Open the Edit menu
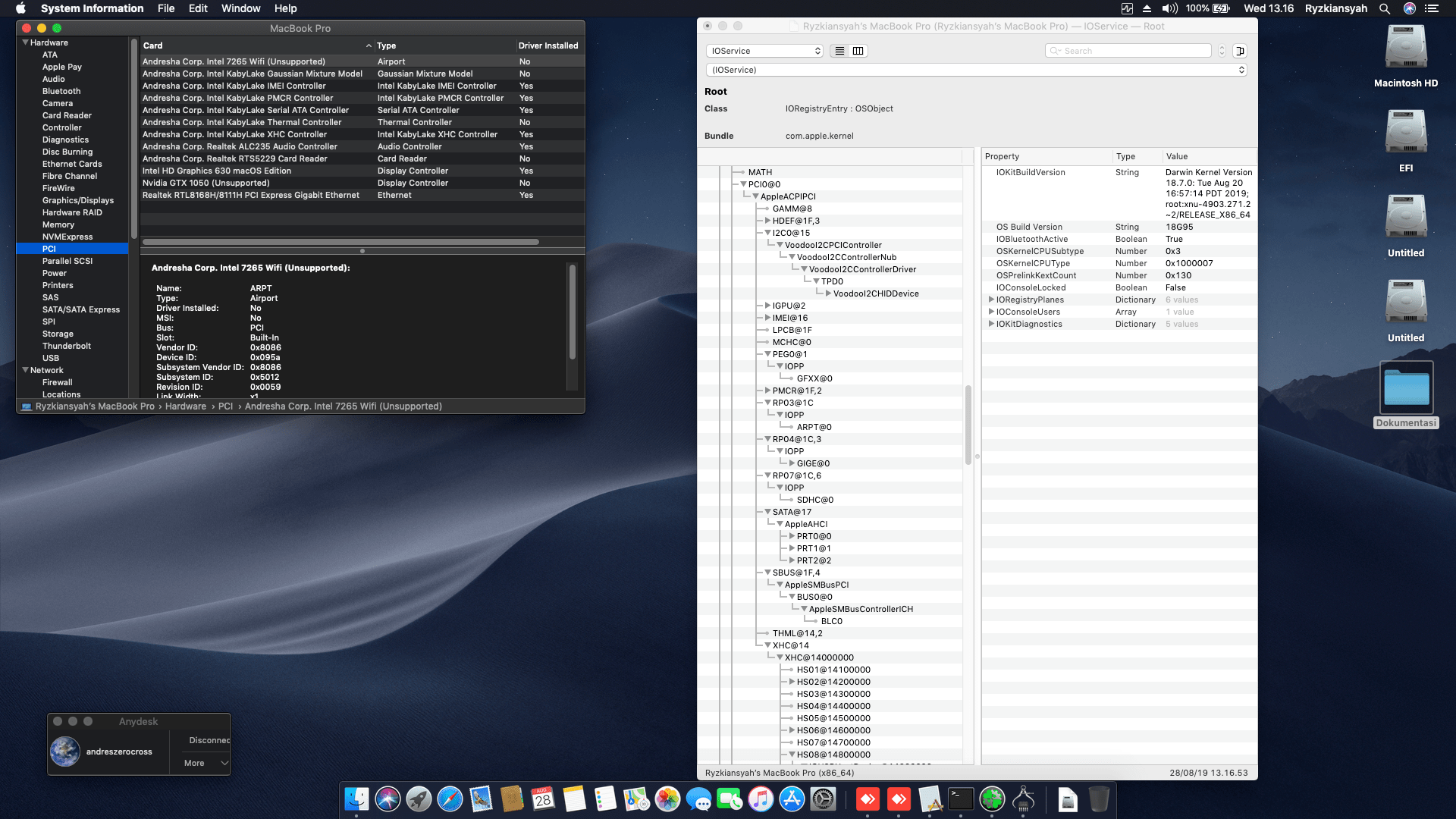 coord(198,8)
